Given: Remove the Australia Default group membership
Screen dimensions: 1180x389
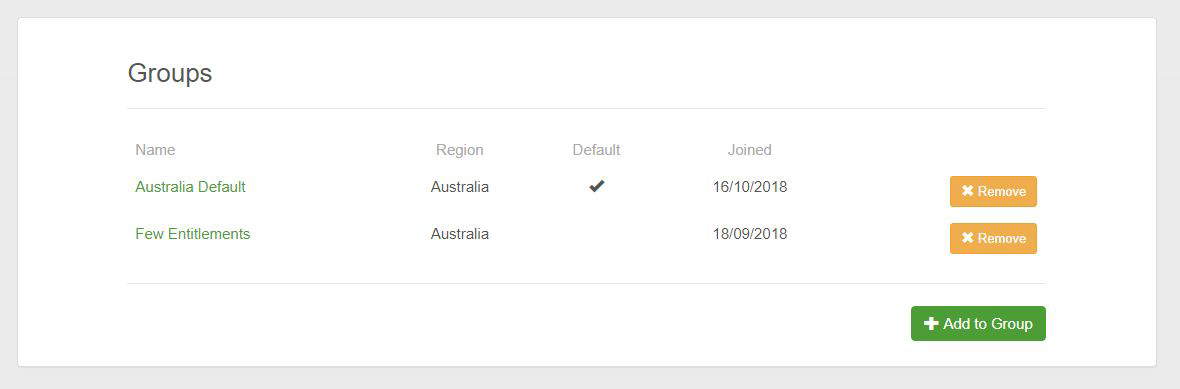Looking at the screenshot, I should tap(993, 191).
